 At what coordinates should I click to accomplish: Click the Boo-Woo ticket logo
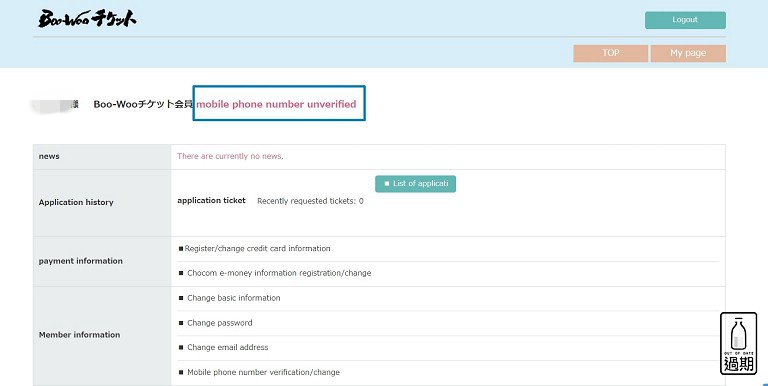(x=87, y=19)
